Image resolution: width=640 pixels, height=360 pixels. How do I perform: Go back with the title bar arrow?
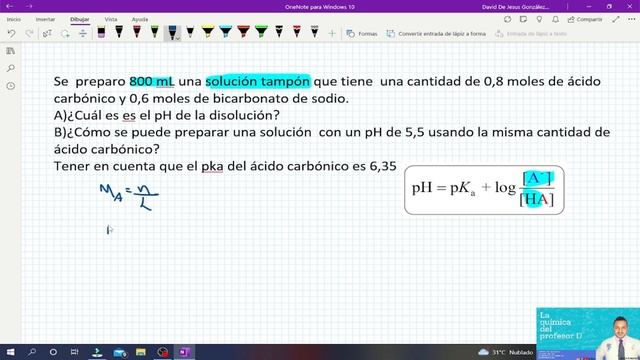[x=9, y=7]
